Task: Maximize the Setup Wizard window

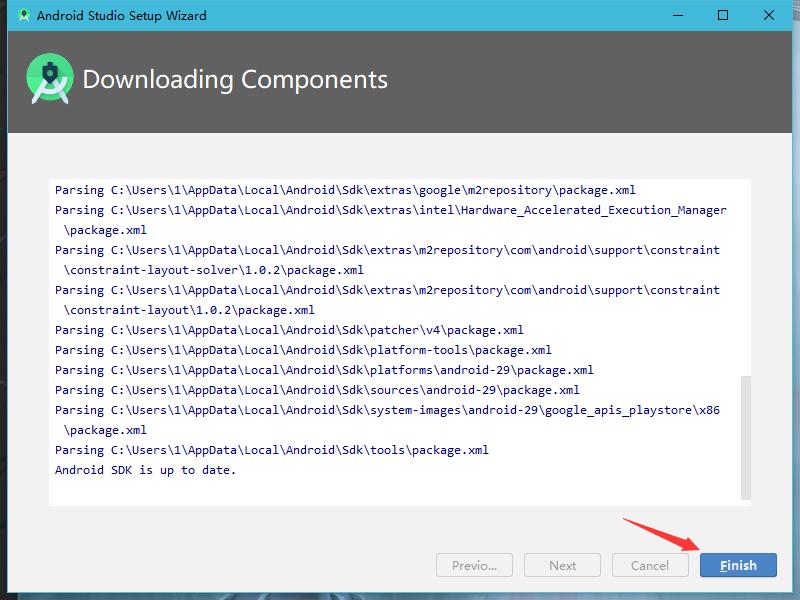Action: tap(723, 15)
